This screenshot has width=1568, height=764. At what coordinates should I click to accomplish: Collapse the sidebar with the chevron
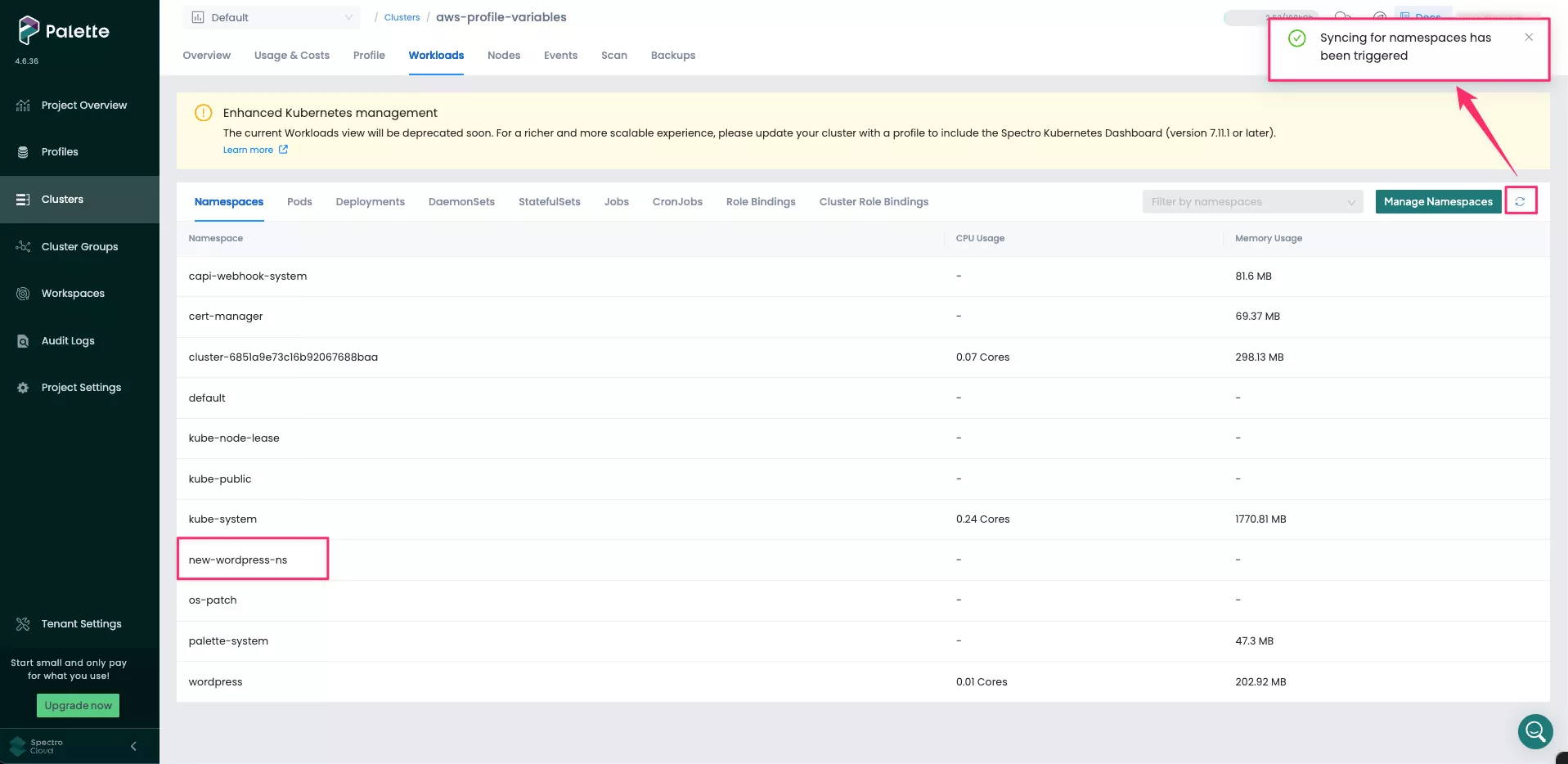pyautogui.click(x=133, y=745)
